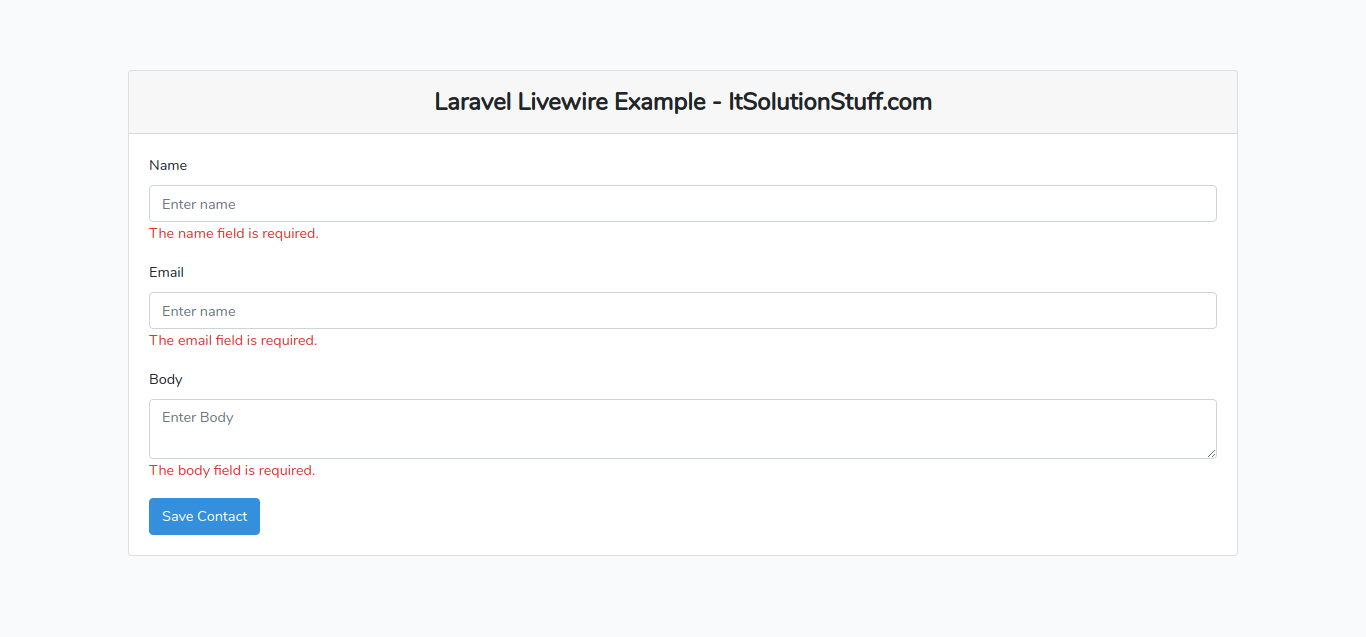Click the Body field label
1366x637 pixels.
point(166,379)
